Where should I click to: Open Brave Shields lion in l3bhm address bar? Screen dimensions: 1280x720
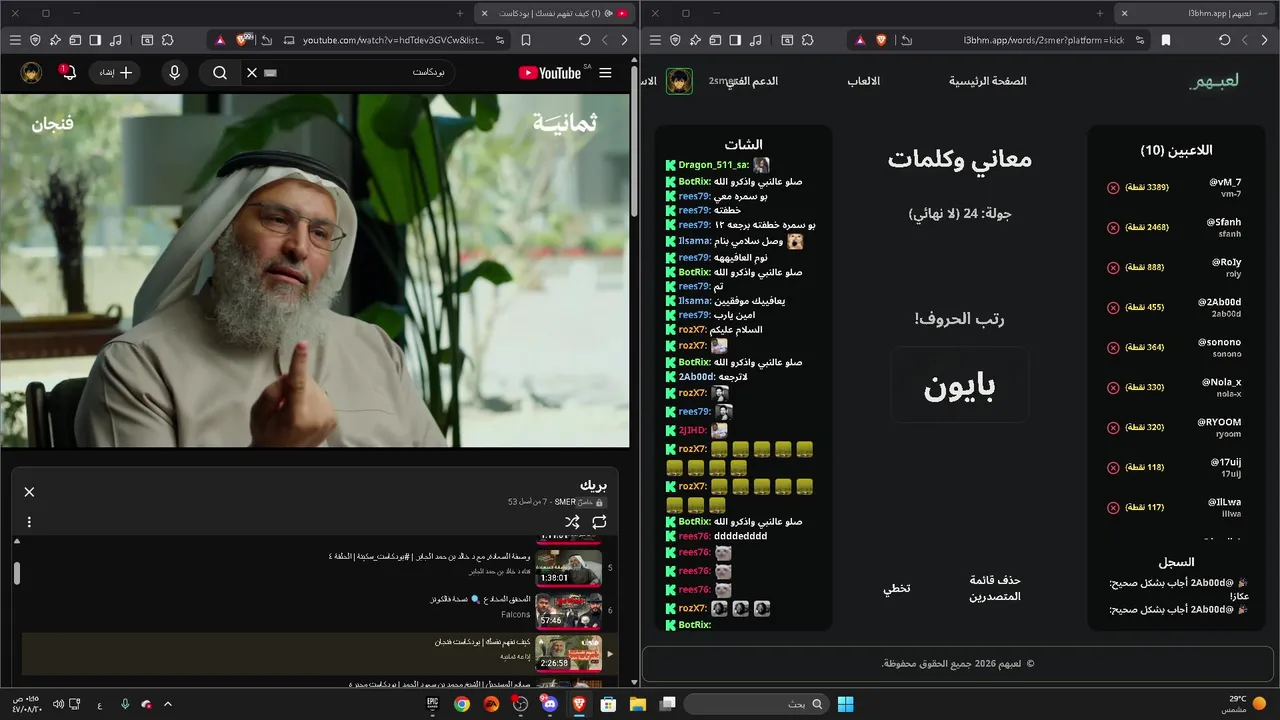881,40
